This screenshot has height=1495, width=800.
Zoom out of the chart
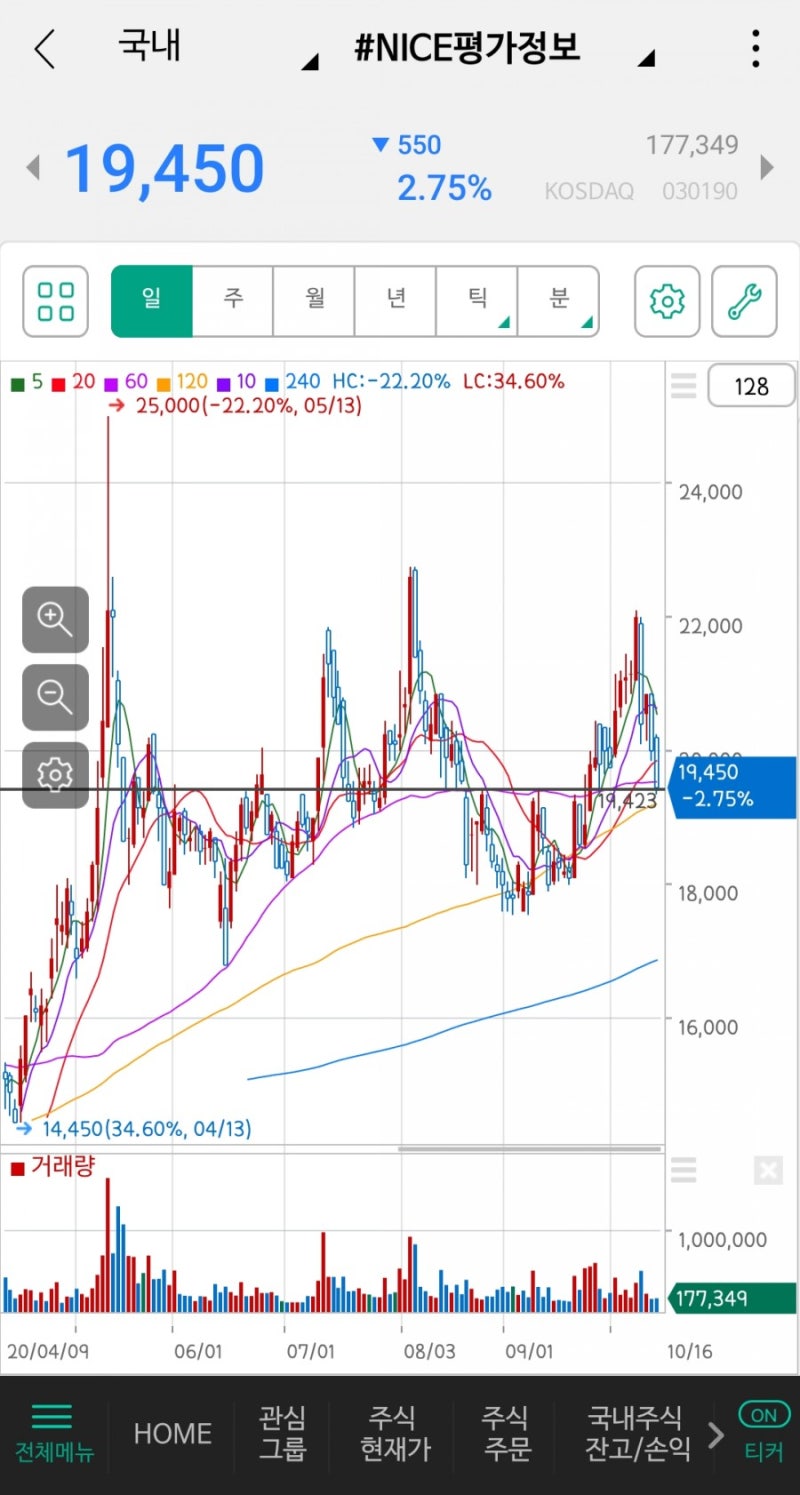coord(55,697)
